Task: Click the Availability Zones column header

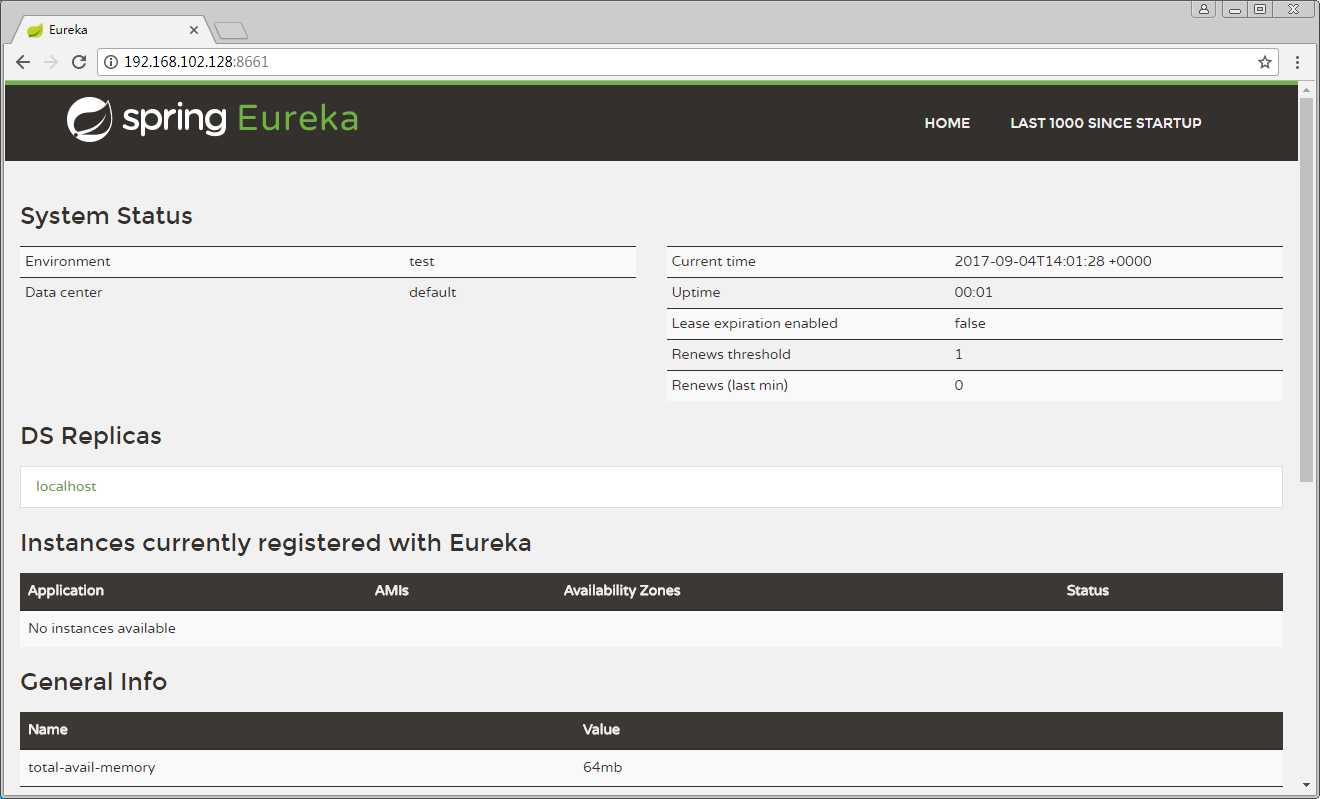Action: pos(622,590)
